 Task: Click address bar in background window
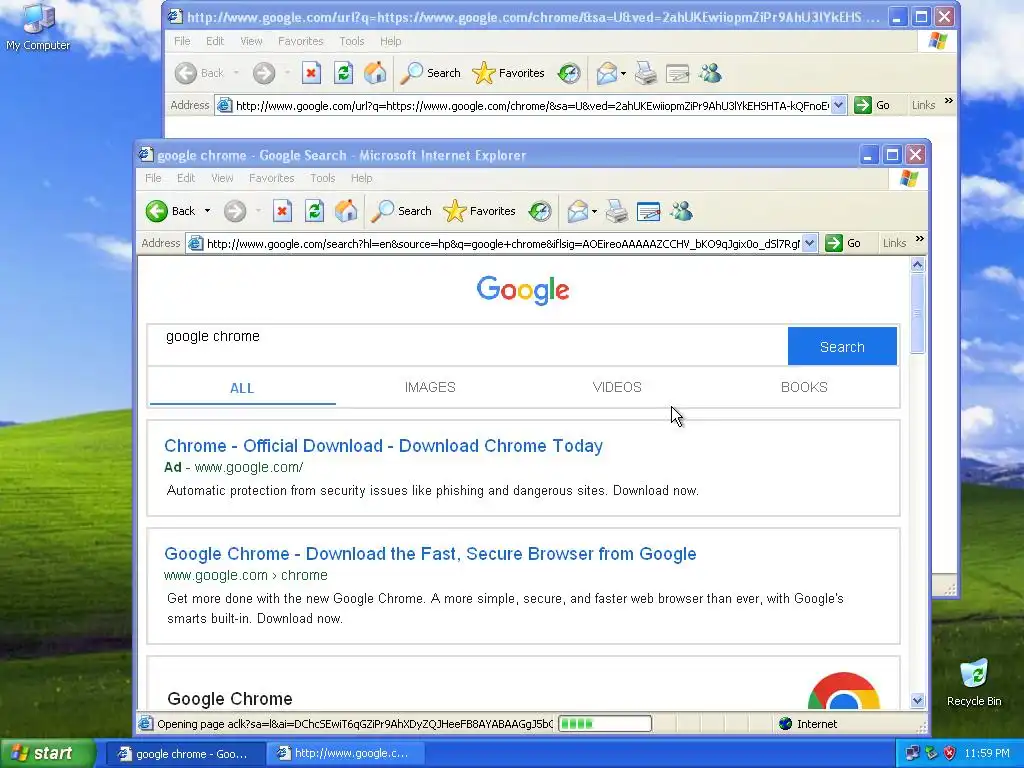click(x=531, y=105)
